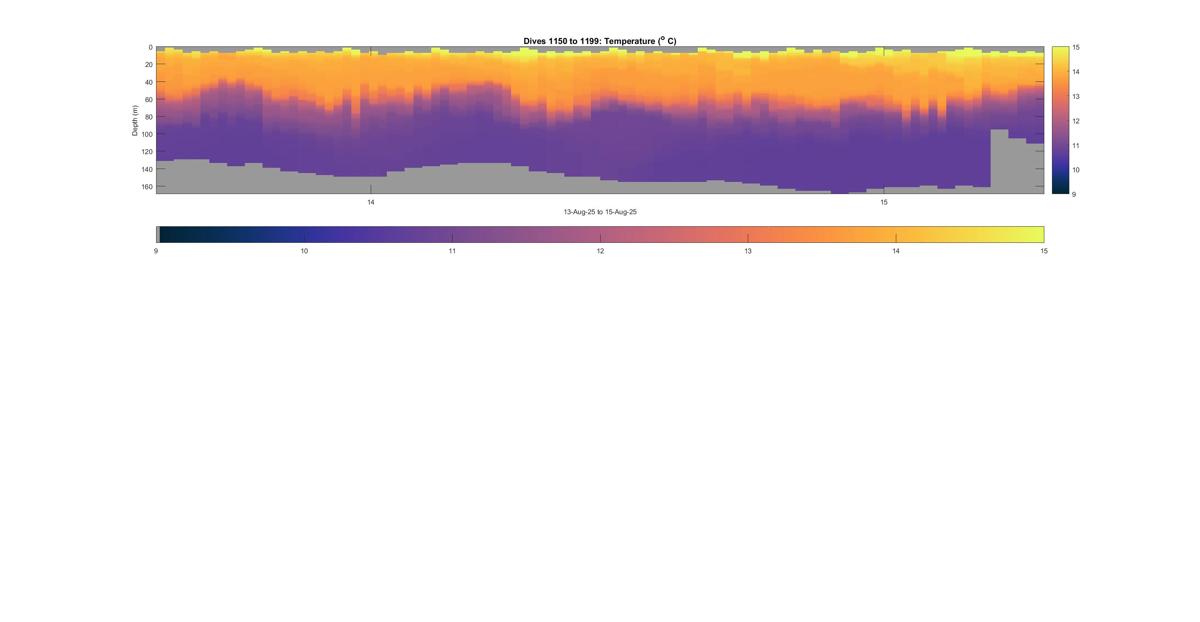Select the x-axis tick label 15
1200x622 pixels.
click(884, 202)
